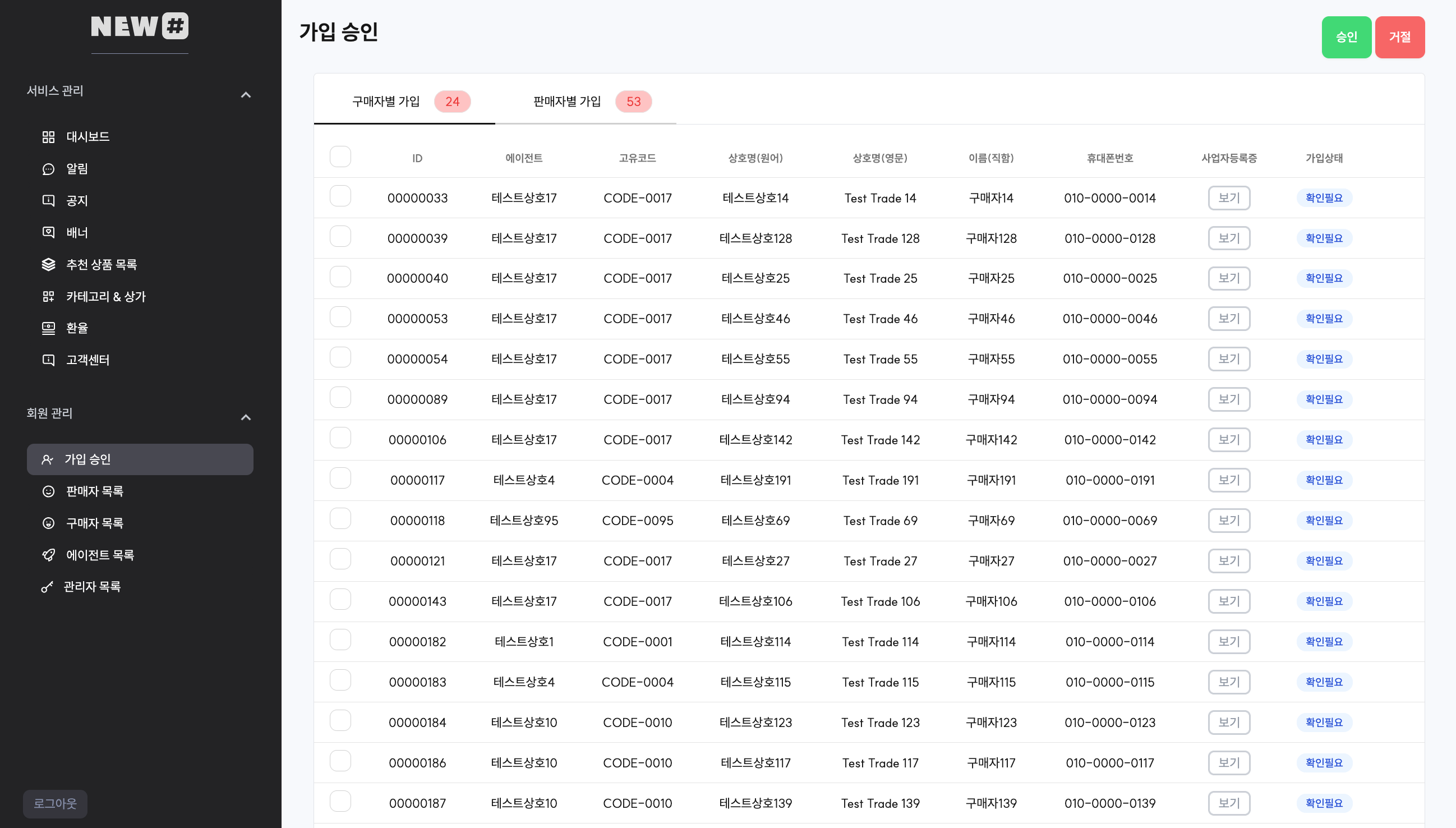Collapse the 서비스 관리 section chevron
The height and width of the screenshot is (828, 1456).
246,95
